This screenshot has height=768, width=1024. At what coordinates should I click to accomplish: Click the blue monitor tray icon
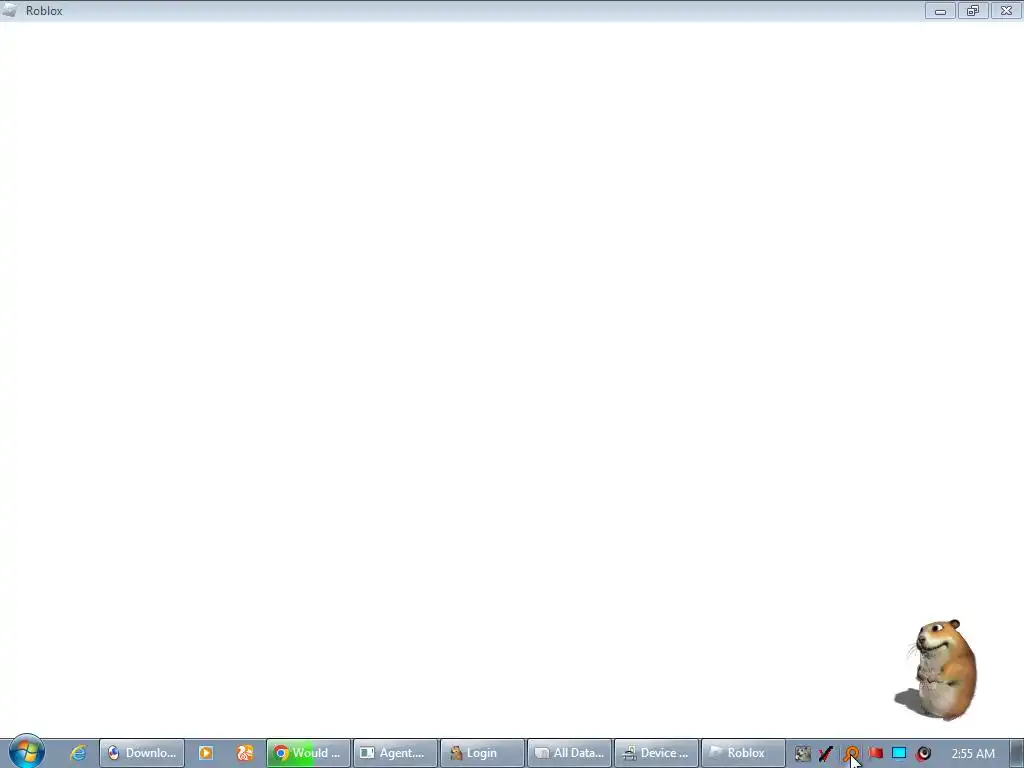[x=899, y=754]
